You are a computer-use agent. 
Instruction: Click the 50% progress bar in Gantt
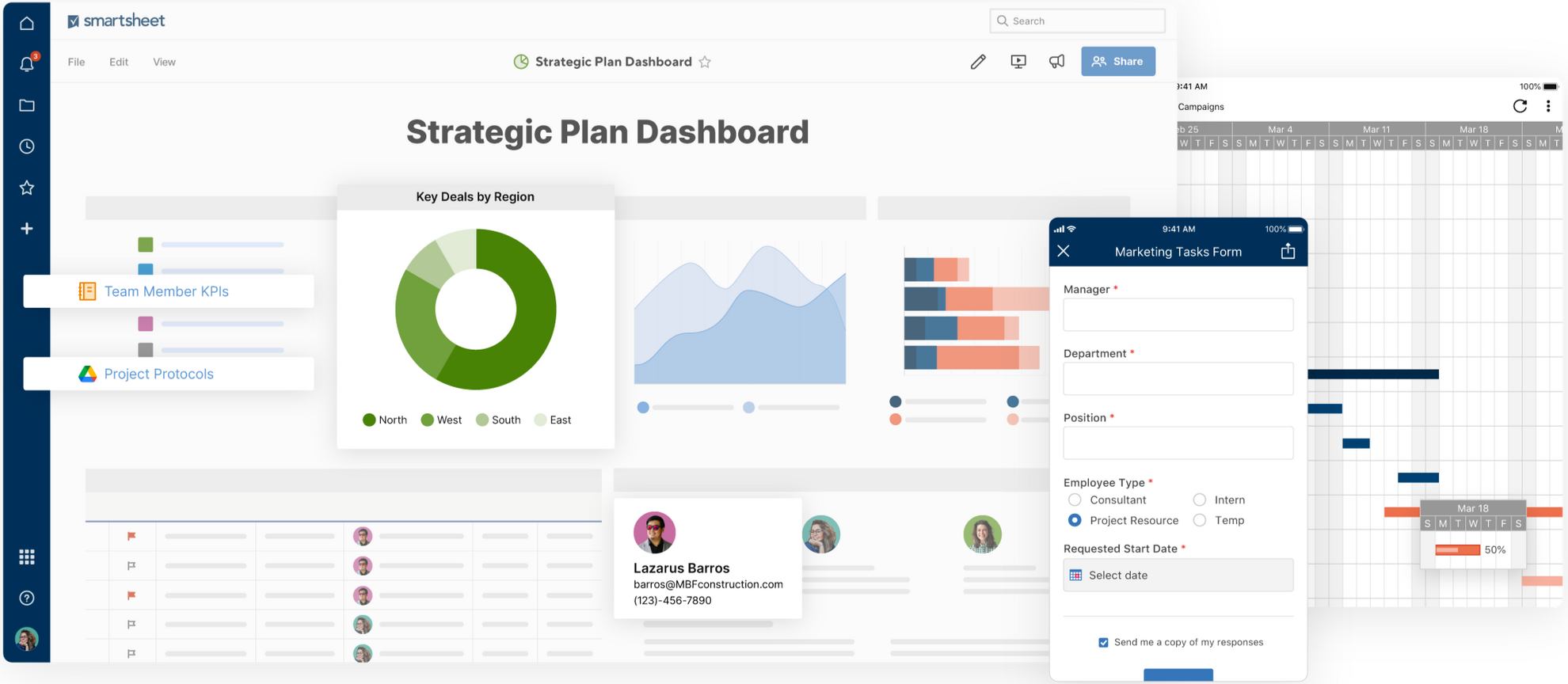tap(1457, 550)
